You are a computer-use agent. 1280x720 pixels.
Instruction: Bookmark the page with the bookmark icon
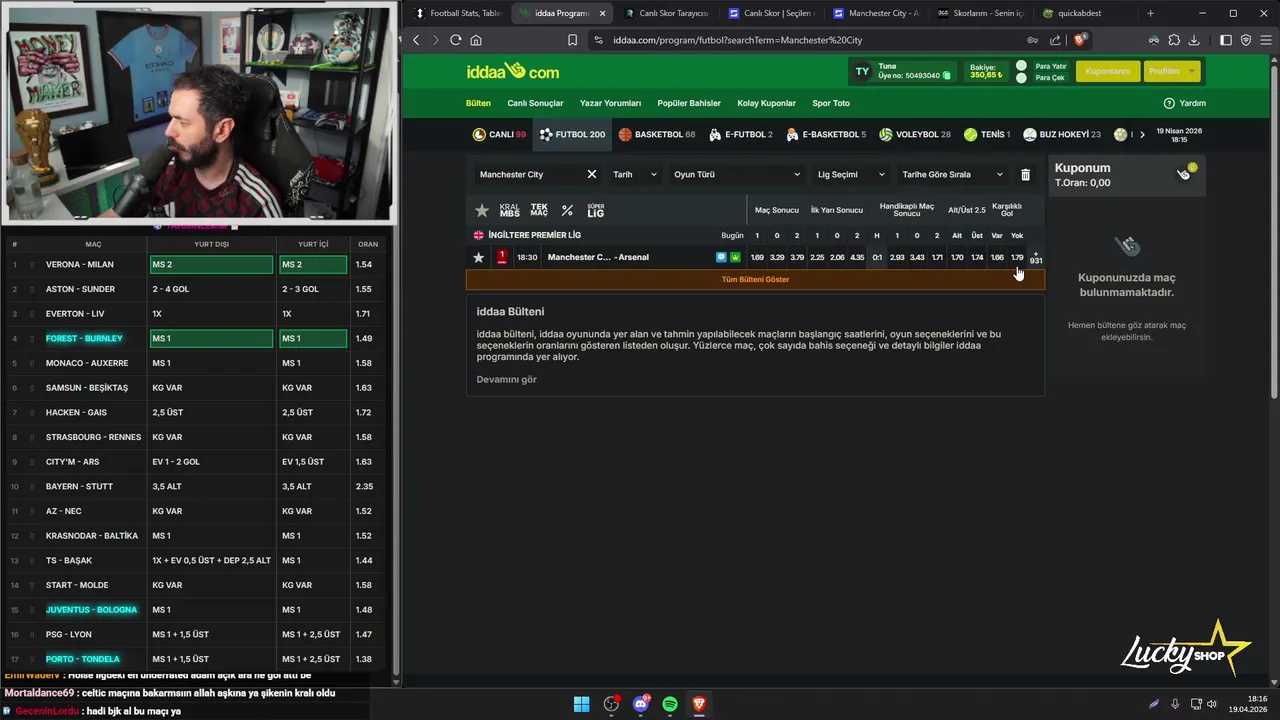click(572, 40)
